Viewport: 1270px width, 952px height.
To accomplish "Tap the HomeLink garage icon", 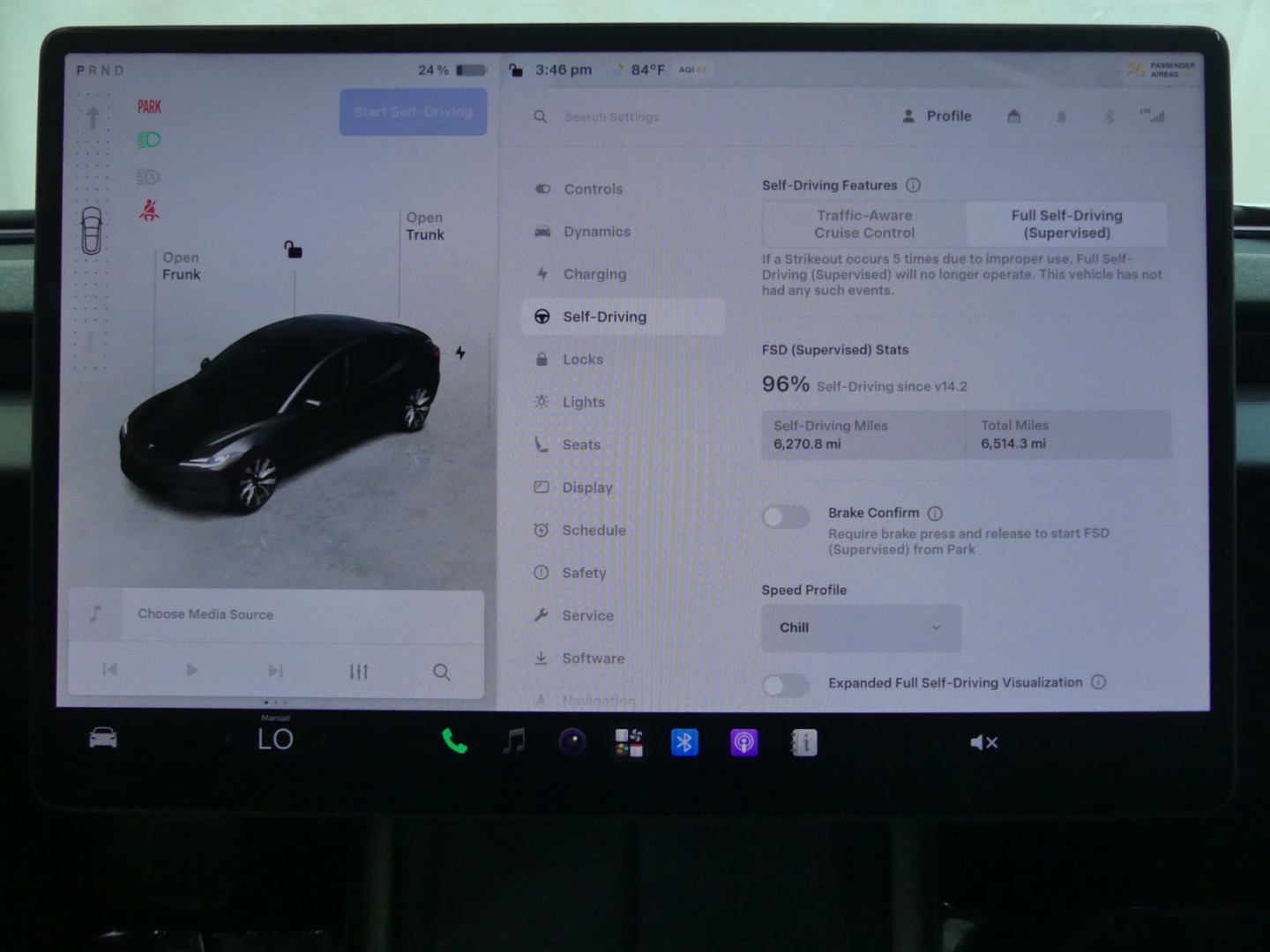I will click(1014, 116).
